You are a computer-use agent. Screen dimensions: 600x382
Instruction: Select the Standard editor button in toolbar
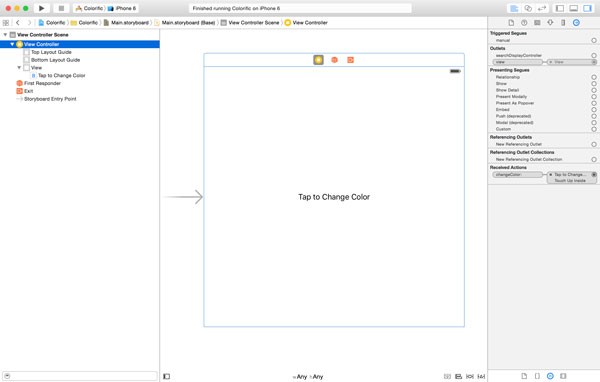pos(514,8)
